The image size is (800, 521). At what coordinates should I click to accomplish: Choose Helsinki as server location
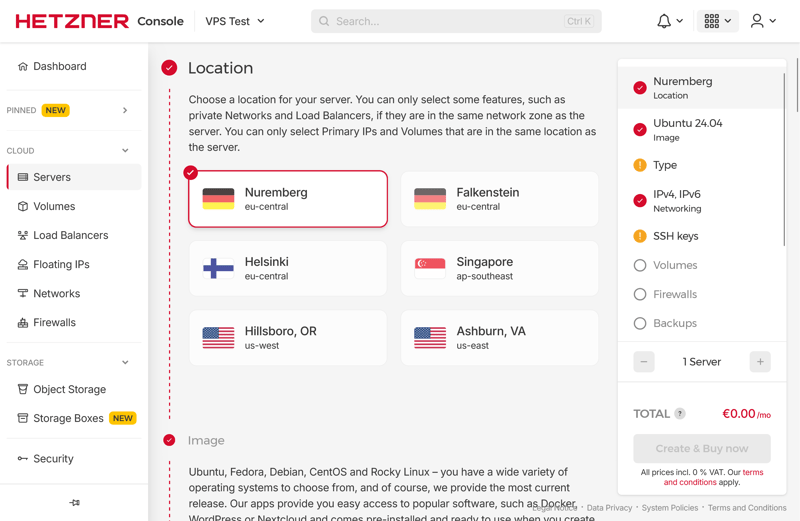click(288, 268)
